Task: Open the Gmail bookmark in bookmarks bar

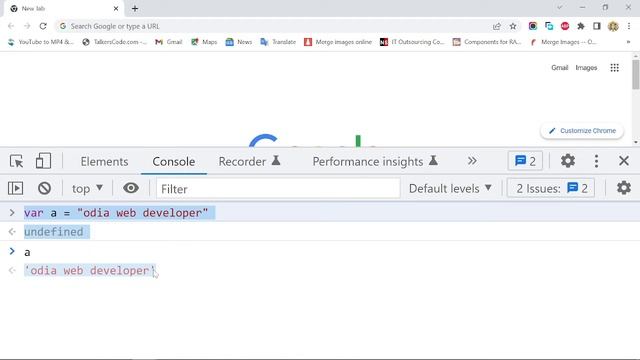Action: click(169, 42)
